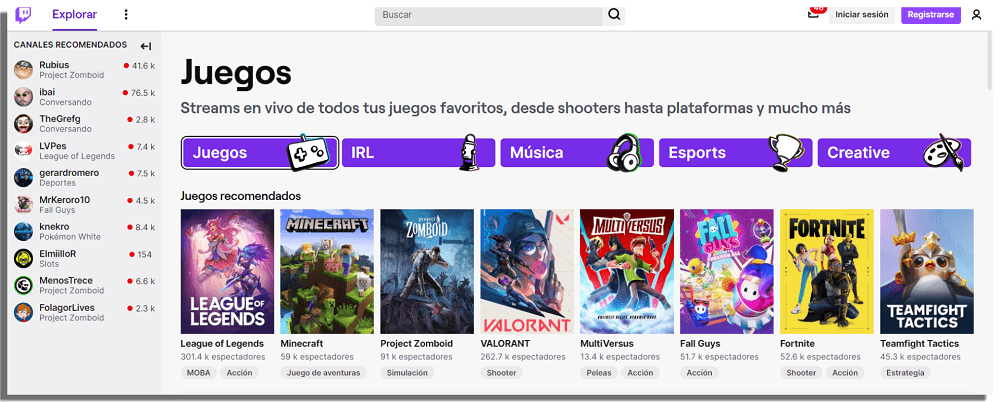Click the Registrarse button
Image resolution: width=1000 pixels, height=402 pixels.
930,15
